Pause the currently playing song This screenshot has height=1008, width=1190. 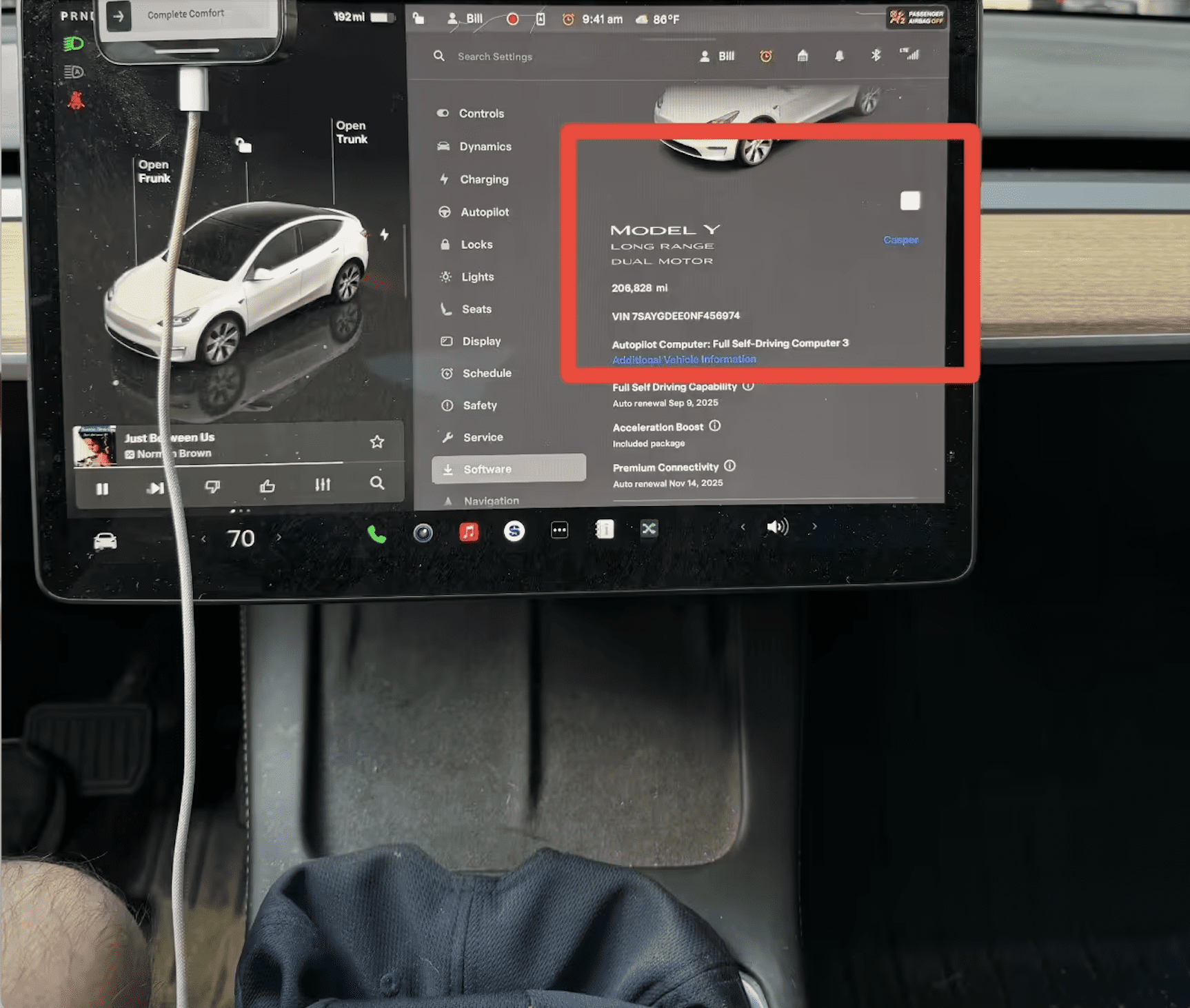(102, 488)
